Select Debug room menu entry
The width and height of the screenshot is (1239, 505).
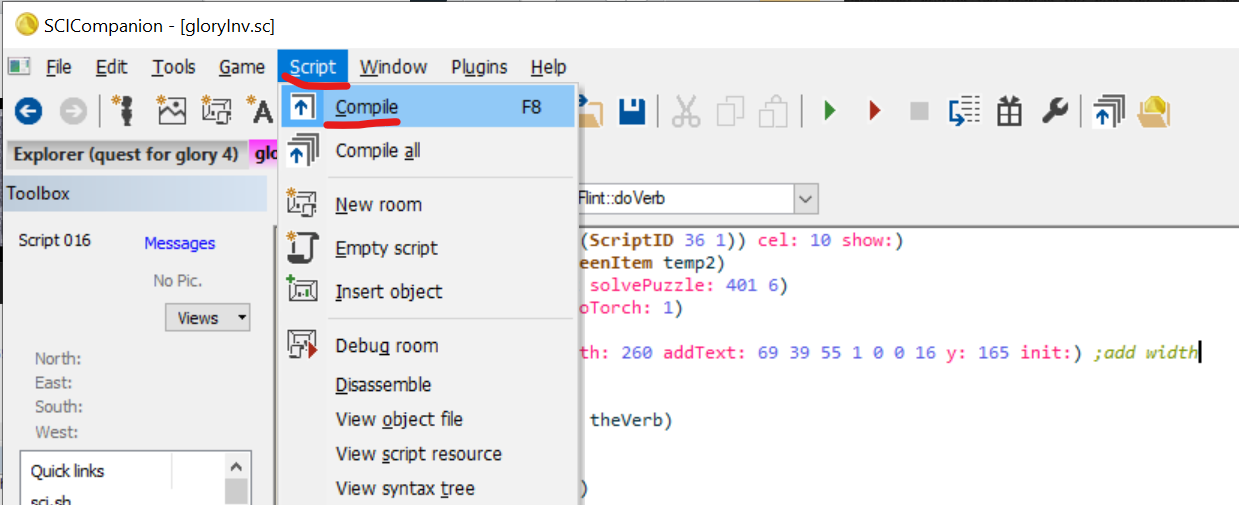[x=428, y=345]
